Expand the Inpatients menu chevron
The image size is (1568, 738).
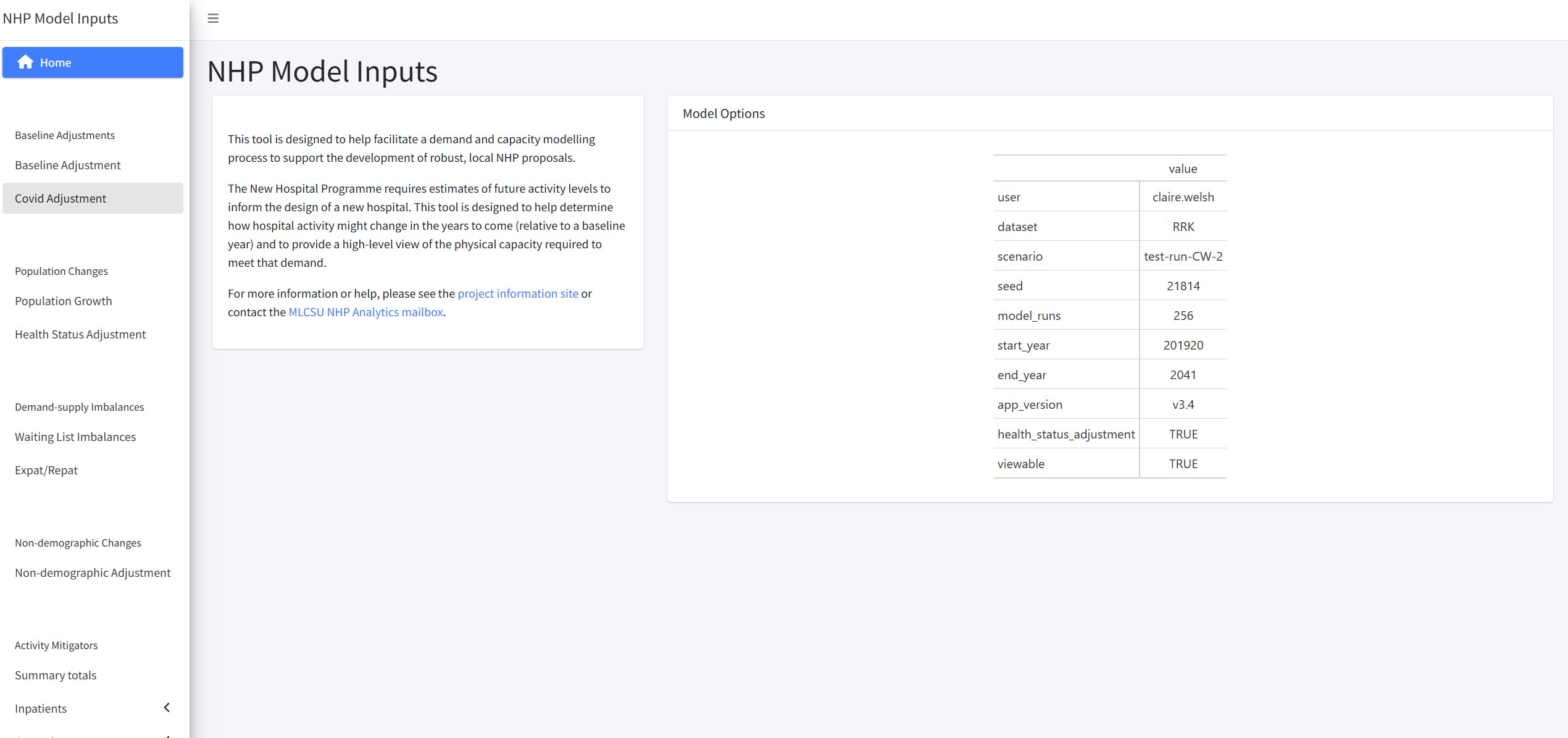click(x=167, y=708)
